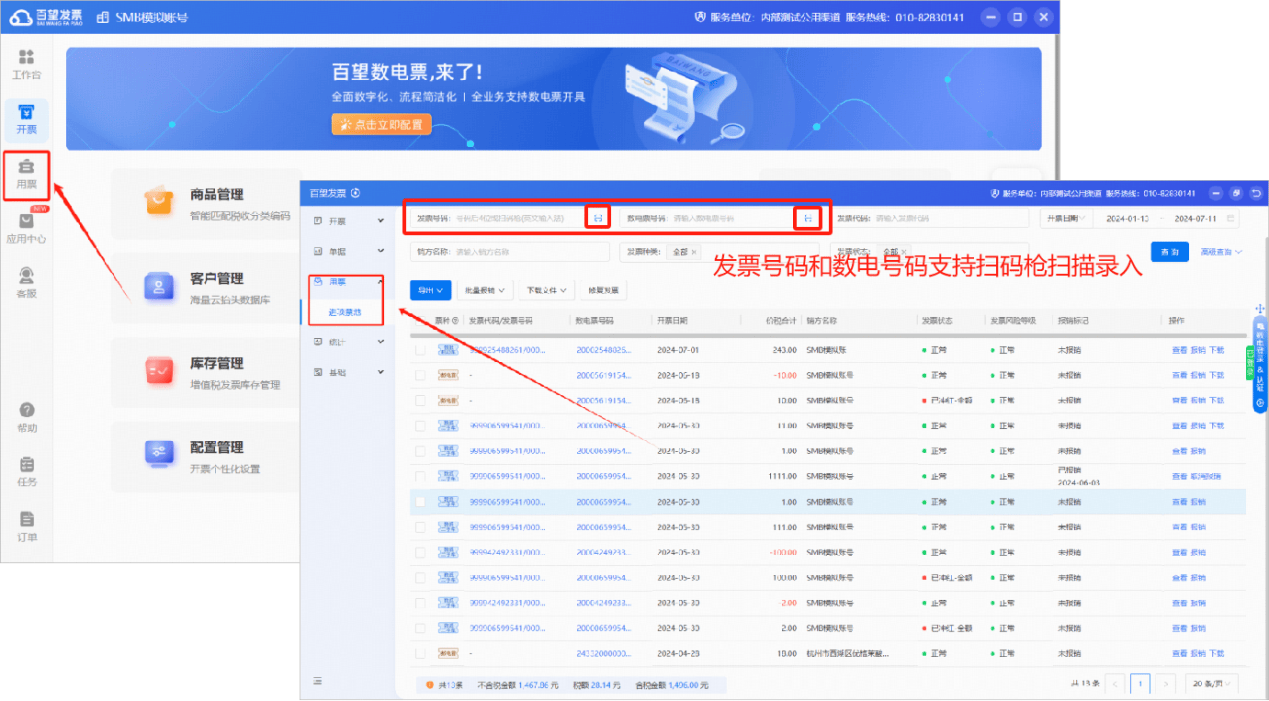Click the 点击立即配置 banner button
The width and height of the screenshot is (1269, 701).
[x=381, y=124]
